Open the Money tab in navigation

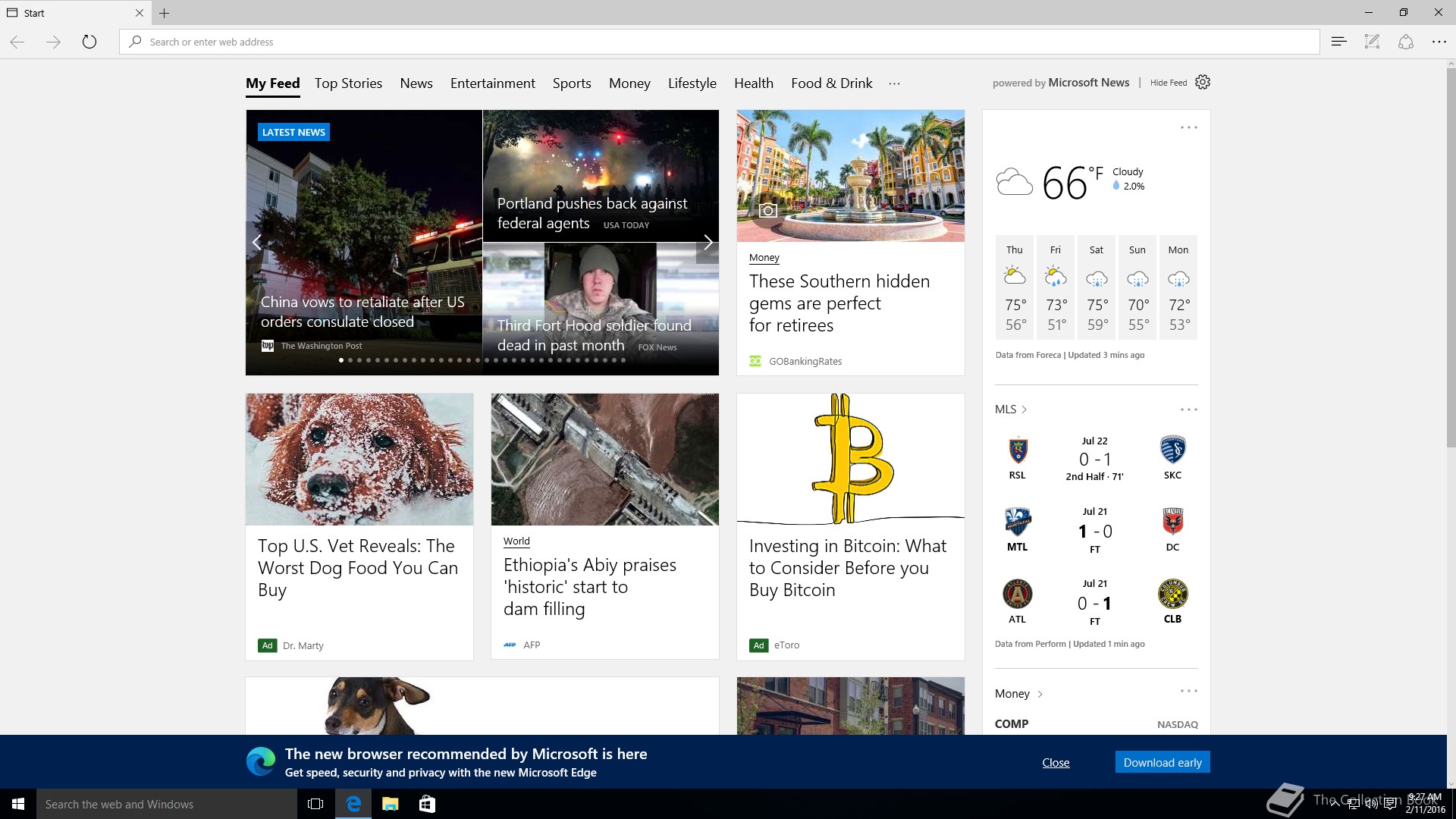pos(629,83)
